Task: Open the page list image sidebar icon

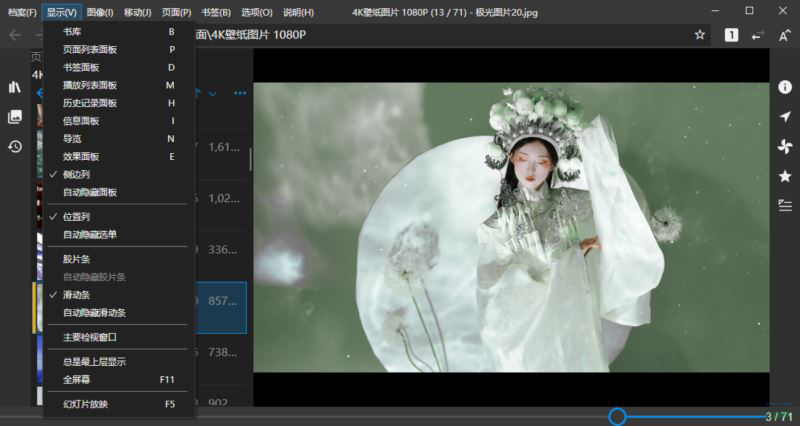Action: coord(15,117)
